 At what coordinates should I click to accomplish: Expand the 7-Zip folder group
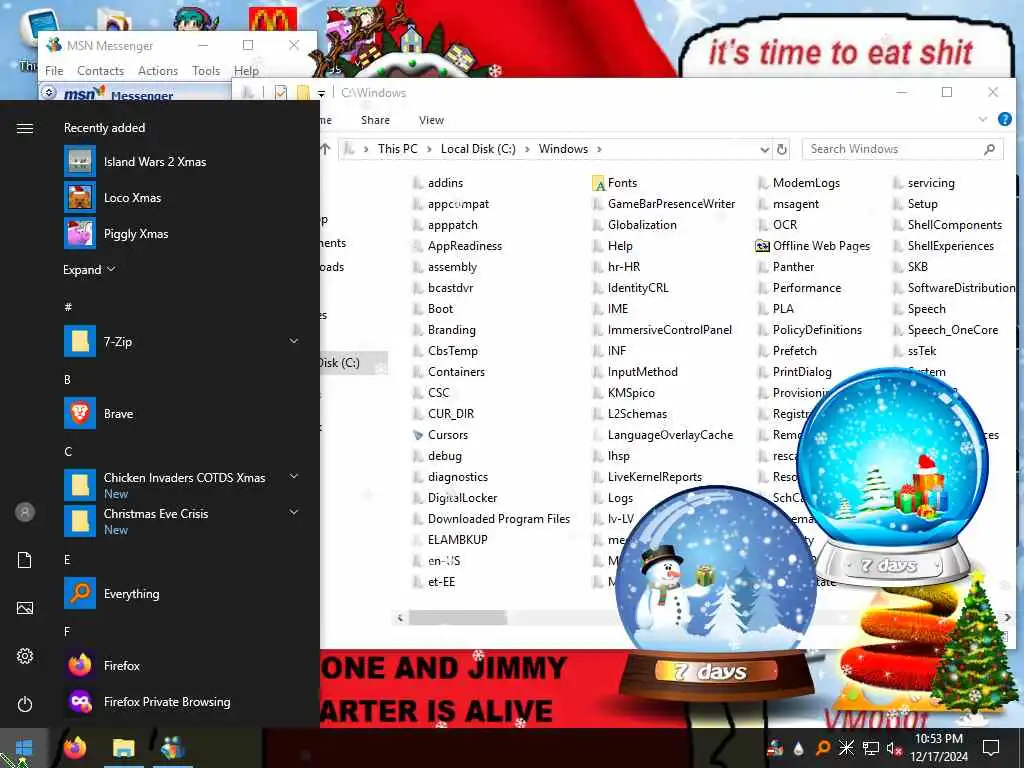(294, 341)
